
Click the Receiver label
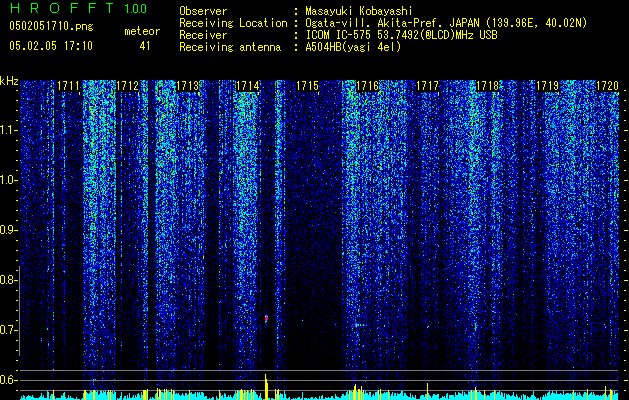click(203, 35)
